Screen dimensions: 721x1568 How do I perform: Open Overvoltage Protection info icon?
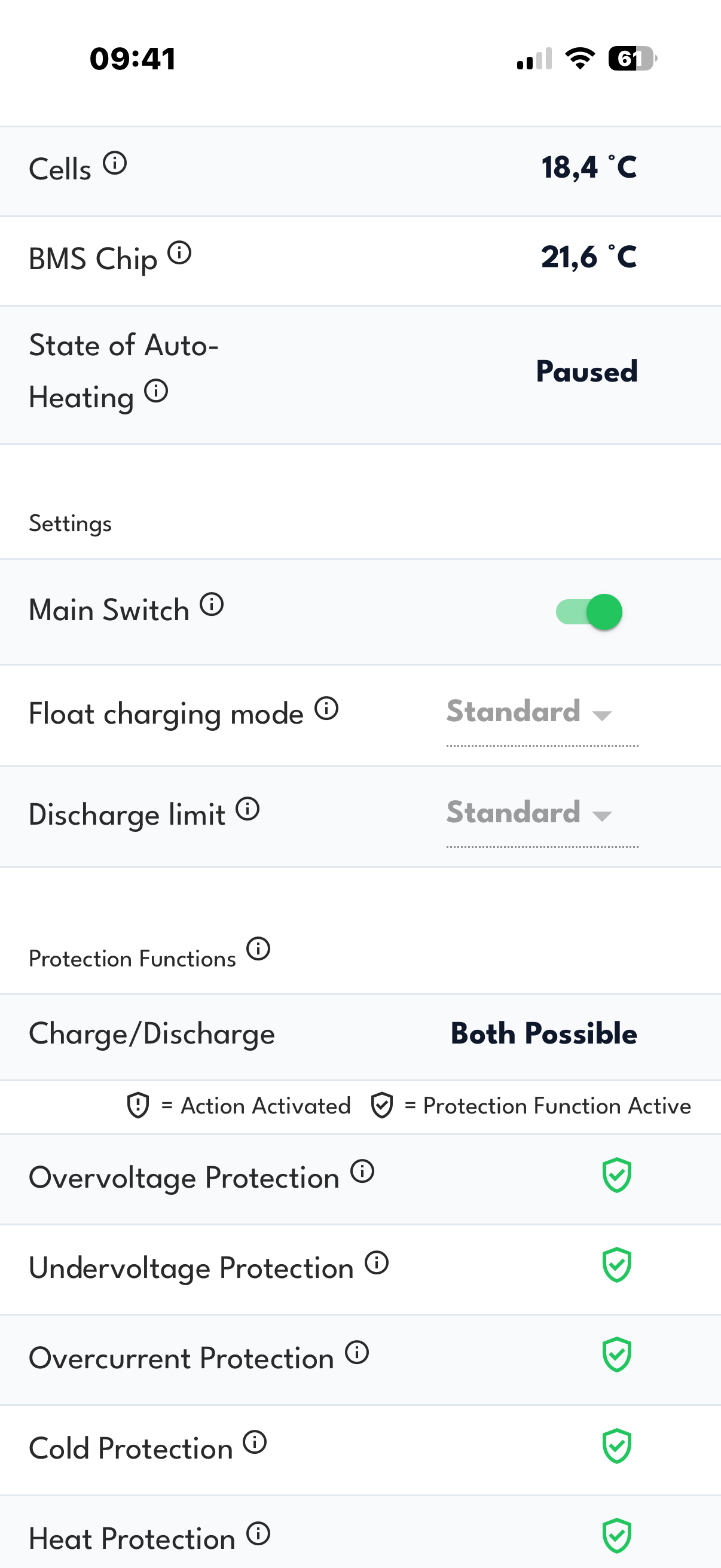tap(362, 1171)
